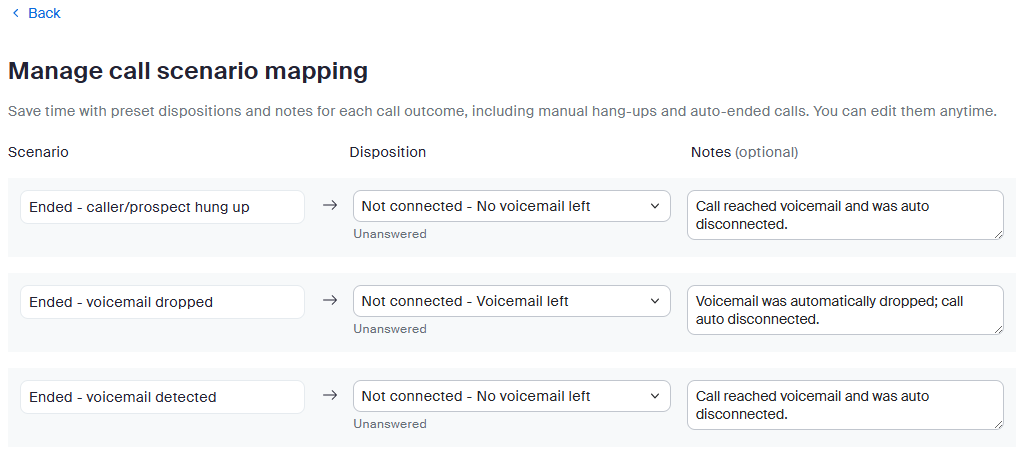Image resolution: width=1024 pixels, height=461 pixels.
Task: Click the left chevron icon beside Back
Action: [15, 13]
